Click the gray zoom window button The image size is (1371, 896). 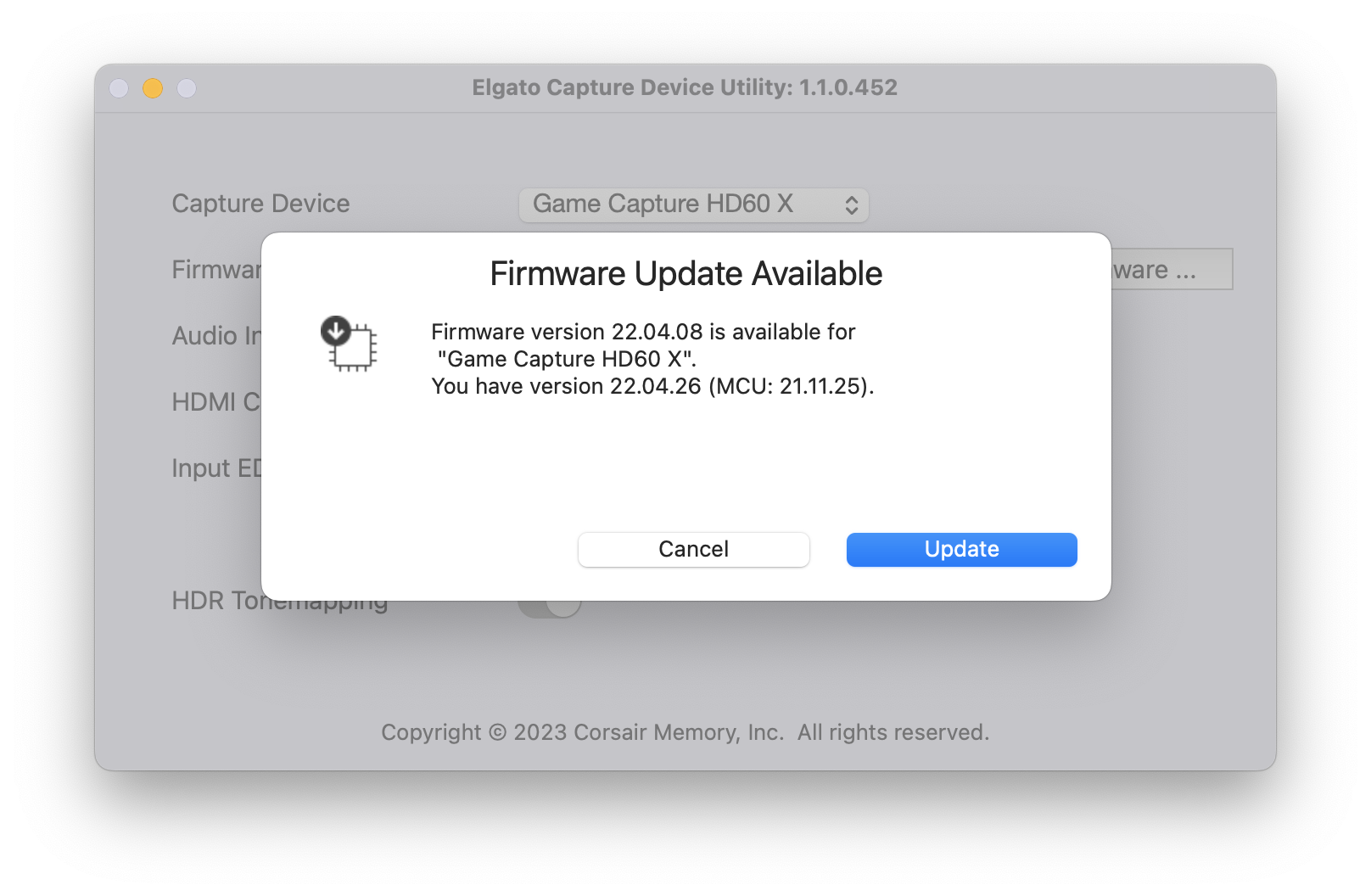(187, 88)
